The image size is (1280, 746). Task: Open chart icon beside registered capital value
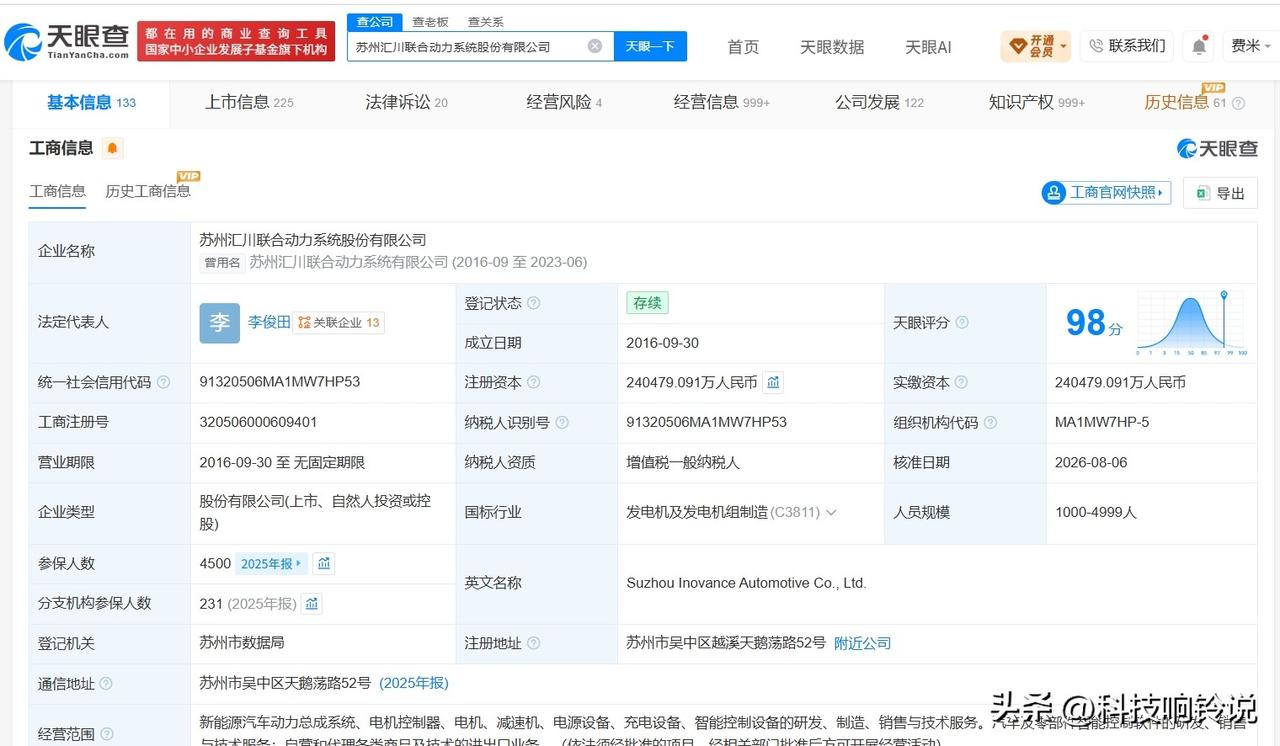[x=774, y=382]
